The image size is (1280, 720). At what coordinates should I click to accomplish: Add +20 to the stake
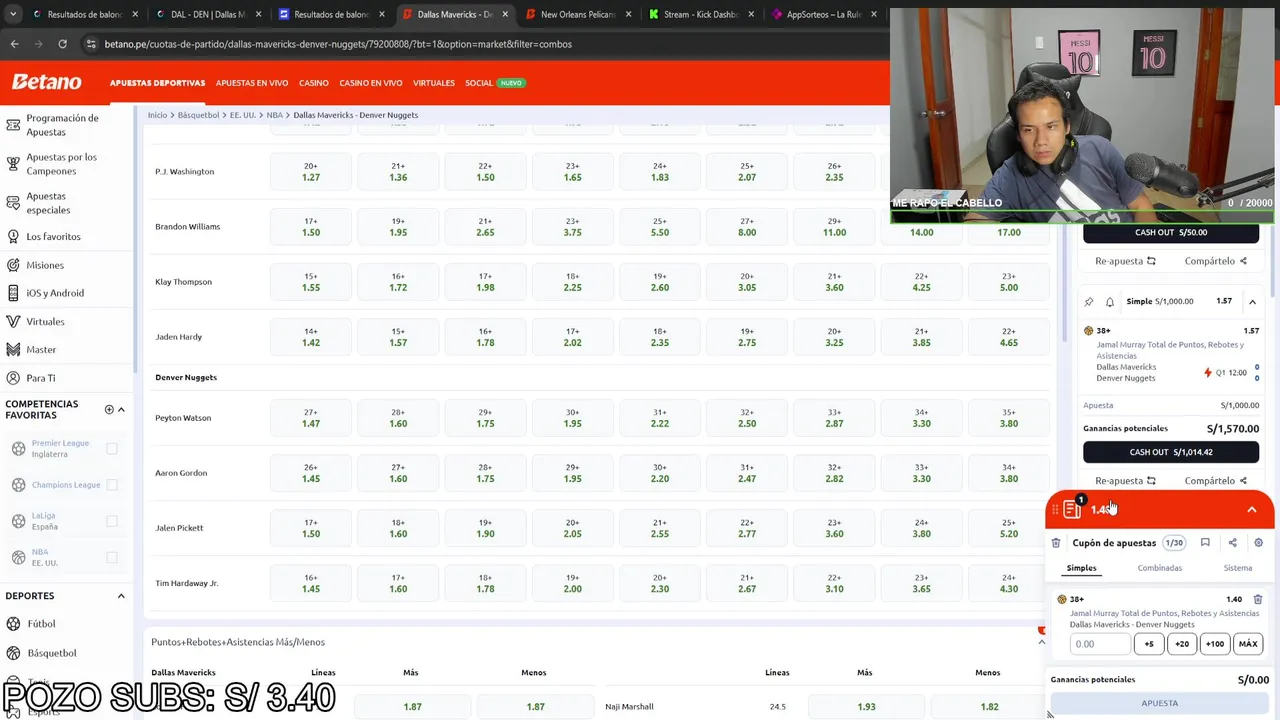(x=1182, y=644)
